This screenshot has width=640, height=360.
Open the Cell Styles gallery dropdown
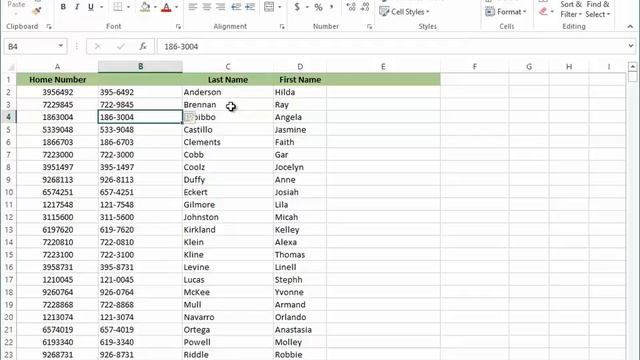[404, 12]
